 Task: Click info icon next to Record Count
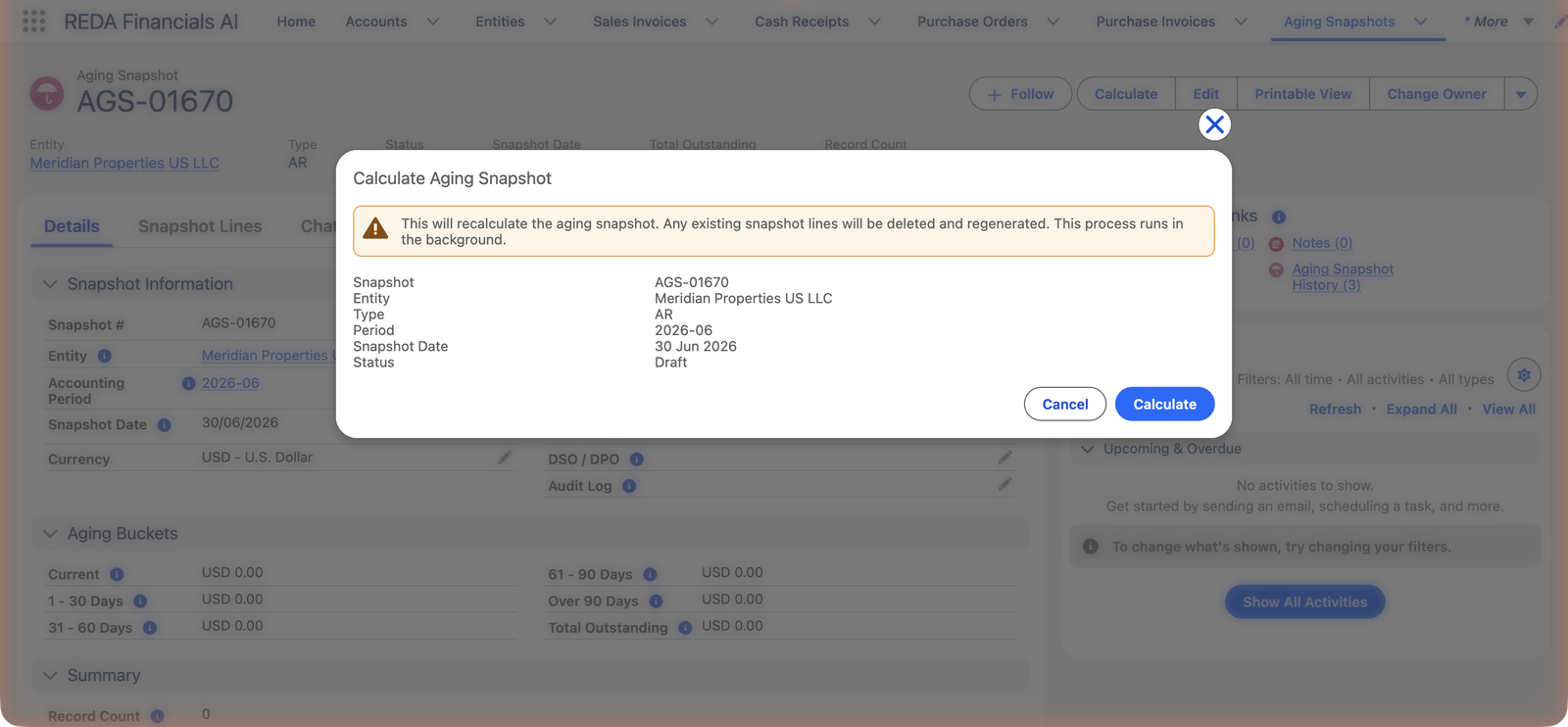click(157, 716)
